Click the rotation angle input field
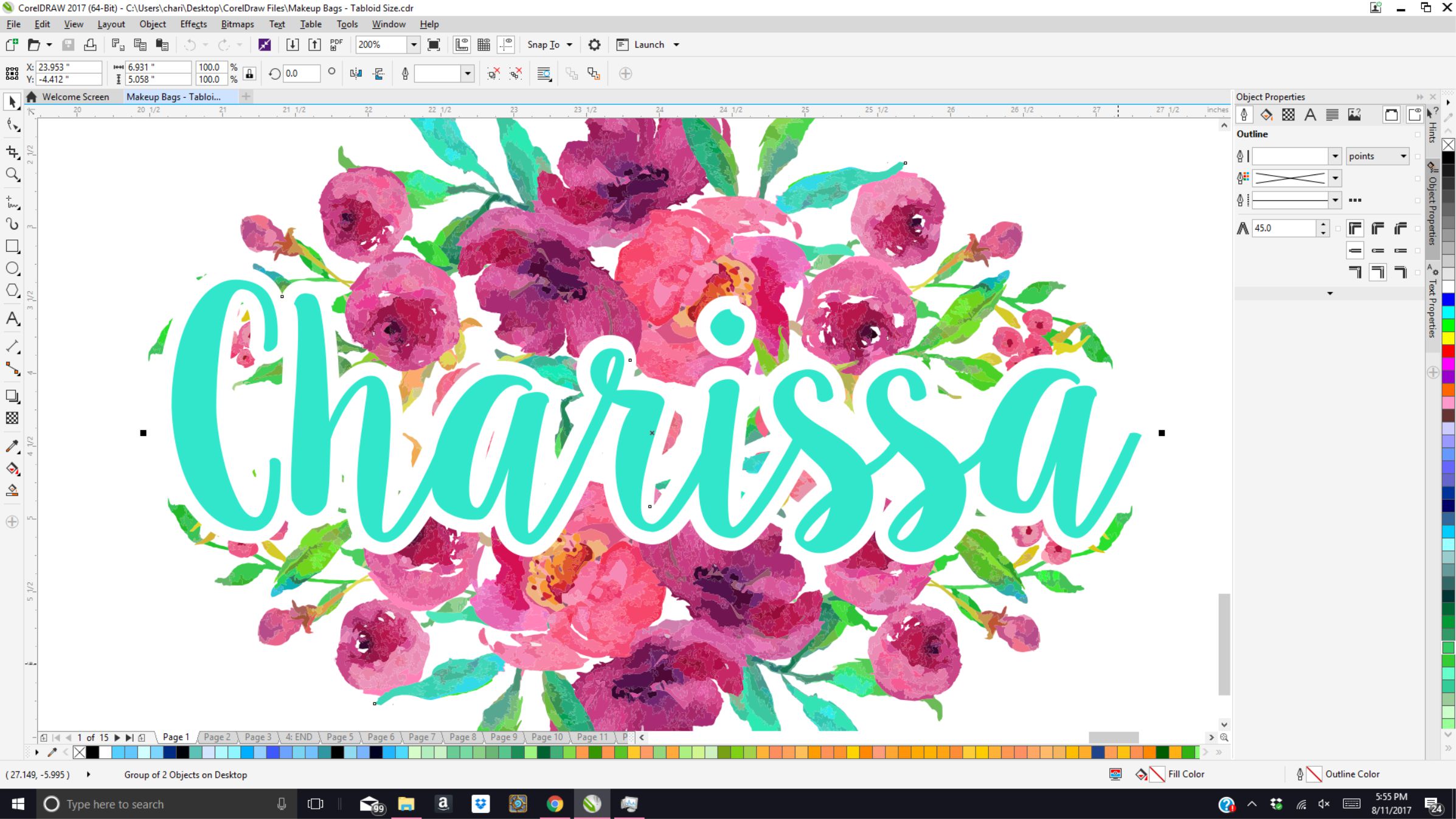Image resolution: width=1456 pixels, height=819 pixels. pyautogui.click(x=301, y=74)
